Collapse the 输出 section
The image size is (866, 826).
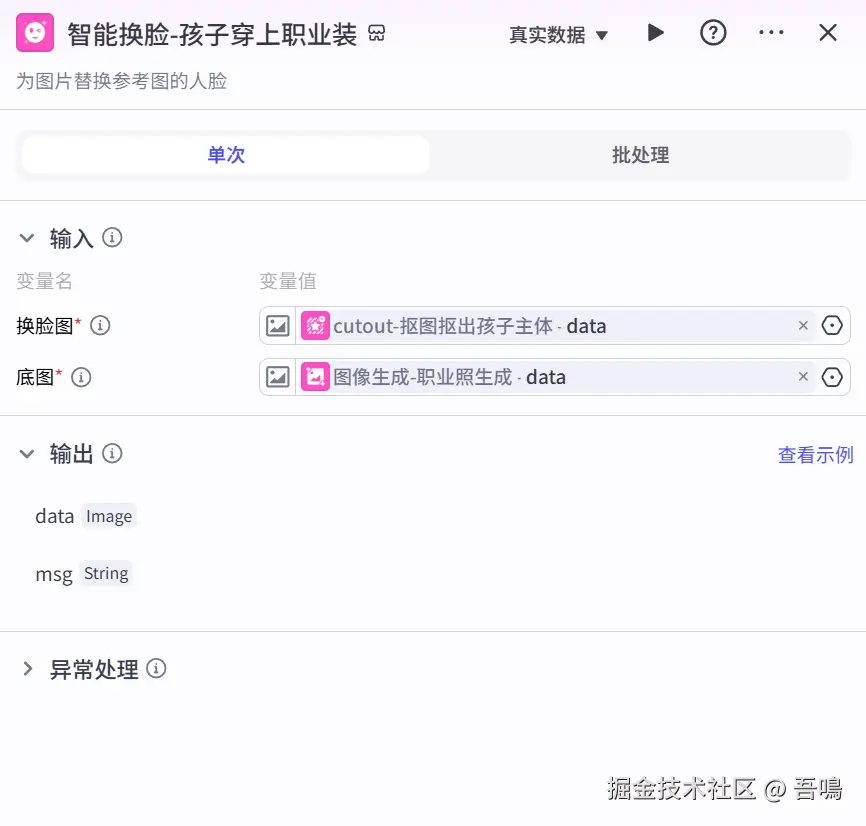tap(27, 454)
